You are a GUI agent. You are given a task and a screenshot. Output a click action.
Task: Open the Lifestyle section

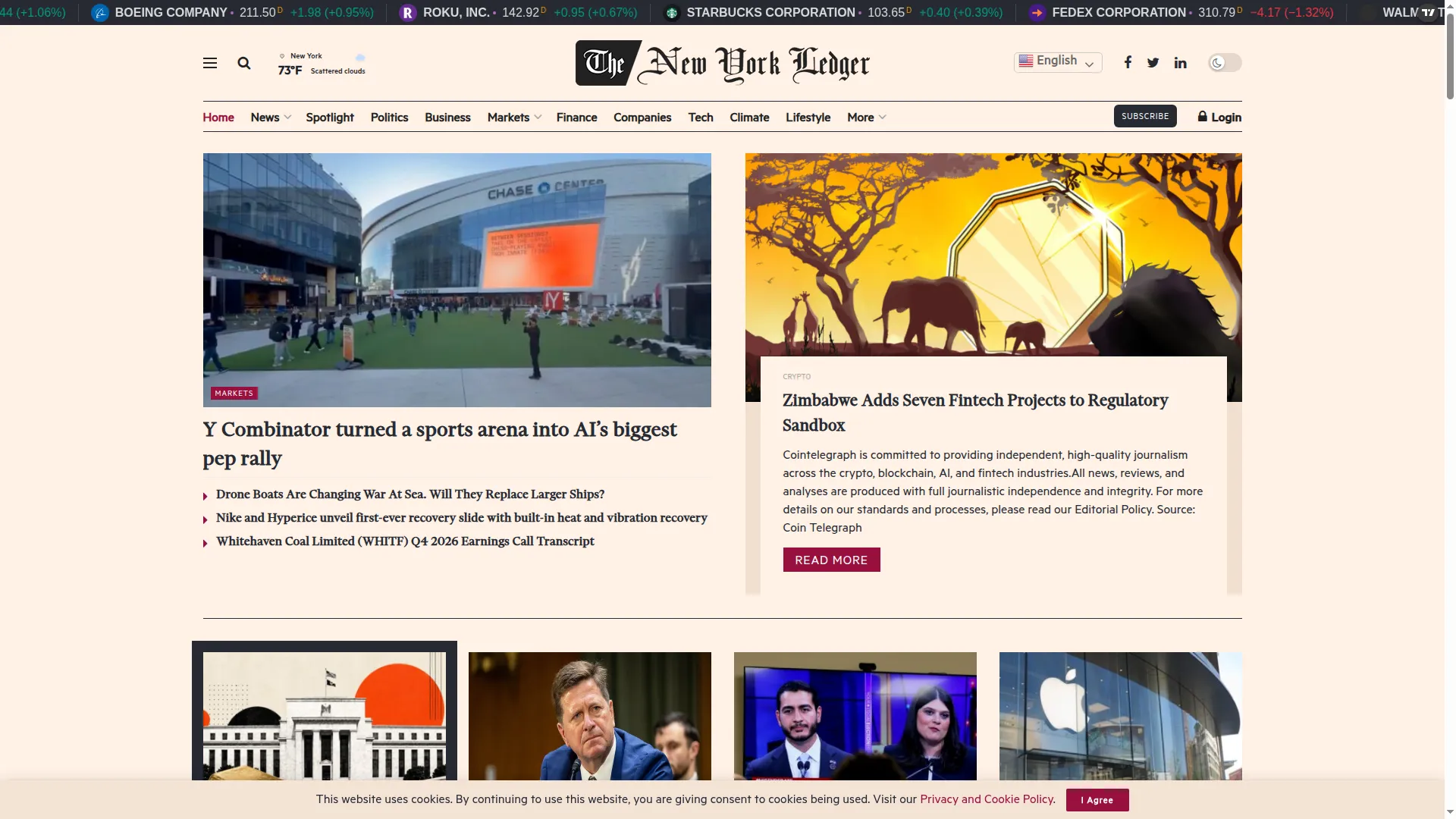(x=808, y=117)
